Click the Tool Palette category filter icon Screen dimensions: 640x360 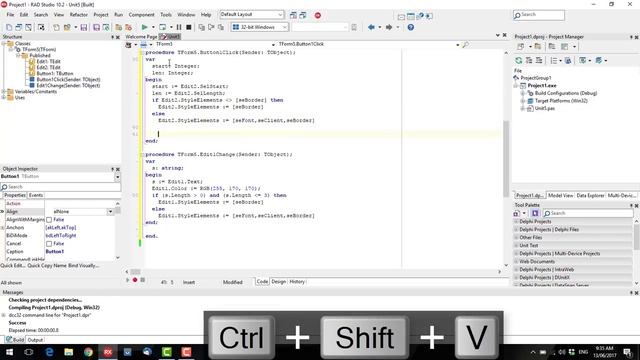(x=535, y=213)
